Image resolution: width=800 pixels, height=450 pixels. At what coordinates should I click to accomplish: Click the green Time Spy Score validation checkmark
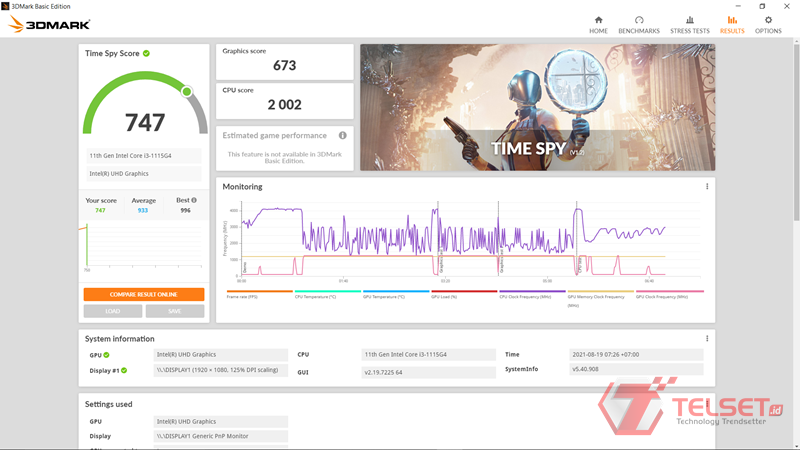click(146, 53)
